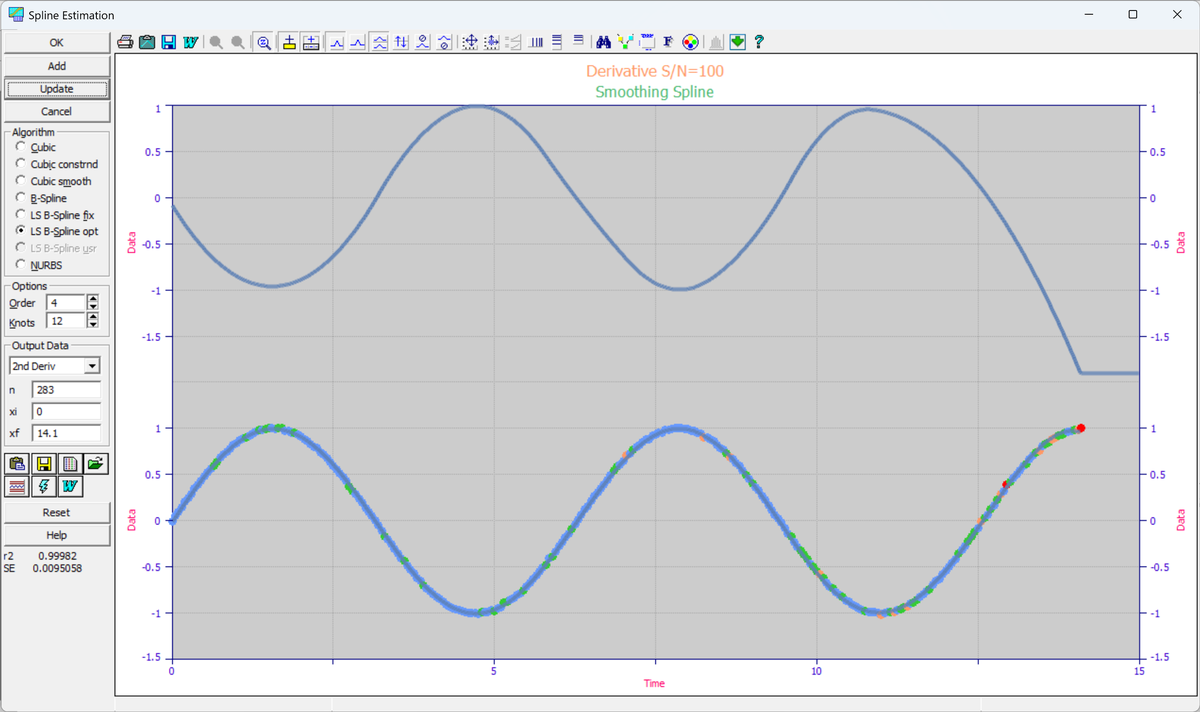Open the color wheel palette icon

click(689, 42)
